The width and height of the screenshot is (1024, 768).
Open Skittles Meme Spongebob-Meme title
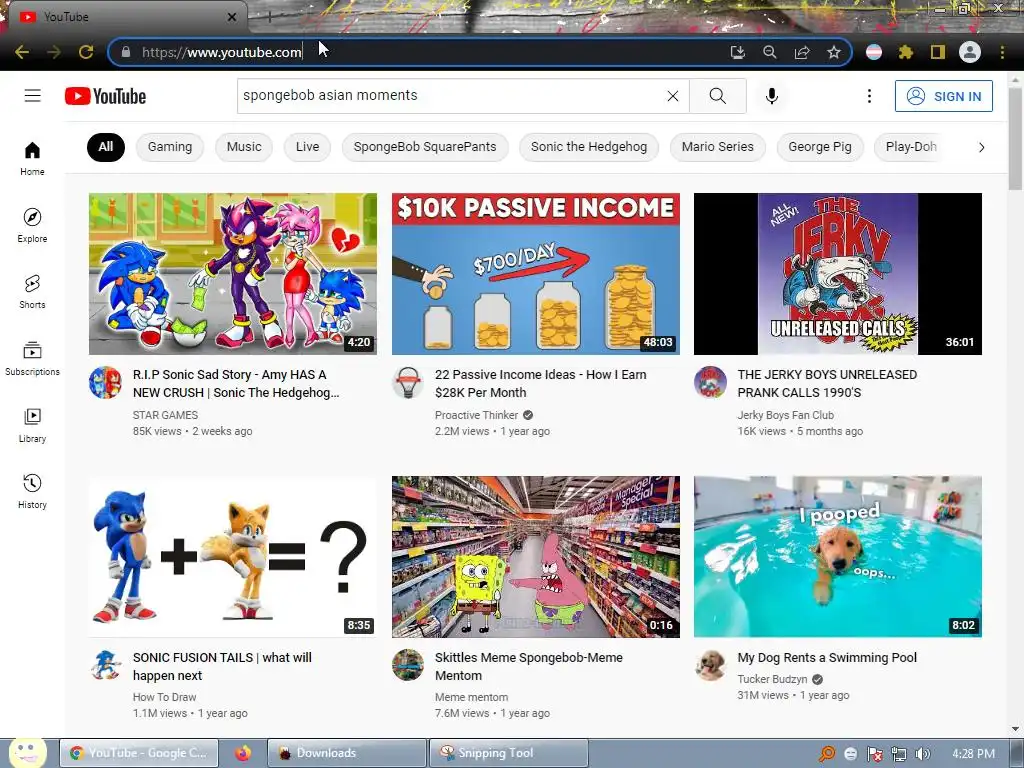(x=528, y=666)
